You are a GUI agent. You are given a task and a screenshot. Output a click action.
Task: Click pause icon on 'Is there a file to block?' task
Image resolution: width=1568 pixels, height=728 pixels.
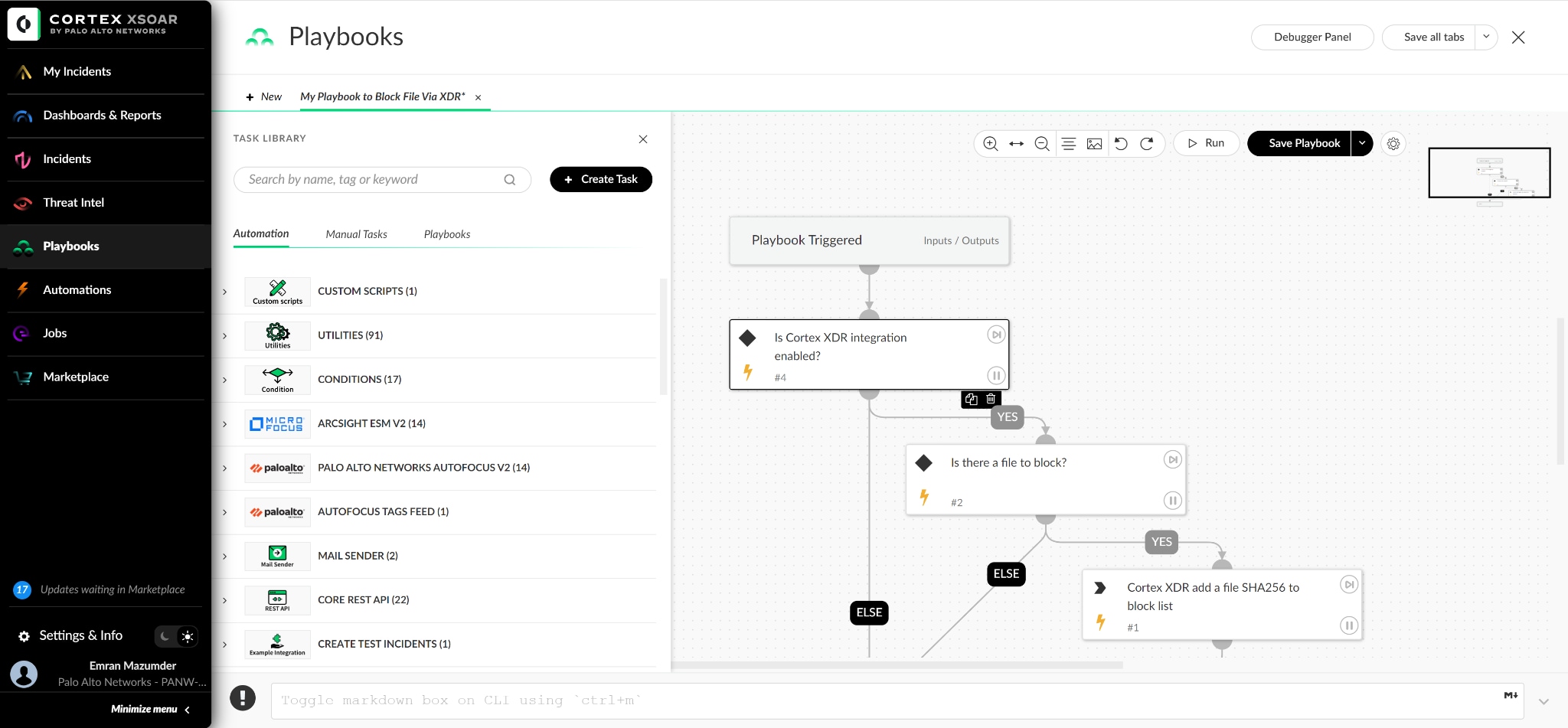[x=1172, y=501]
